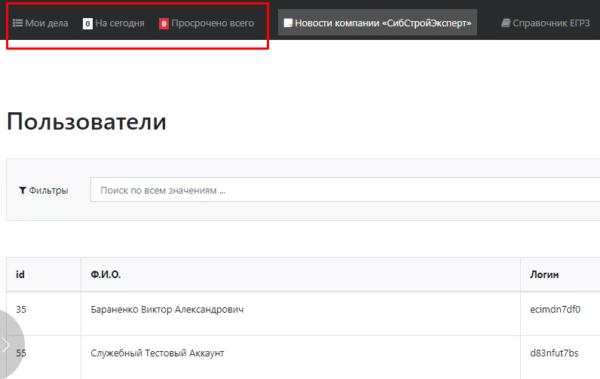Click the Справочник ЕГРЗ book icon
Image resolution: width=600 pixels, height=379 pixels.
(x=506, y=23)
